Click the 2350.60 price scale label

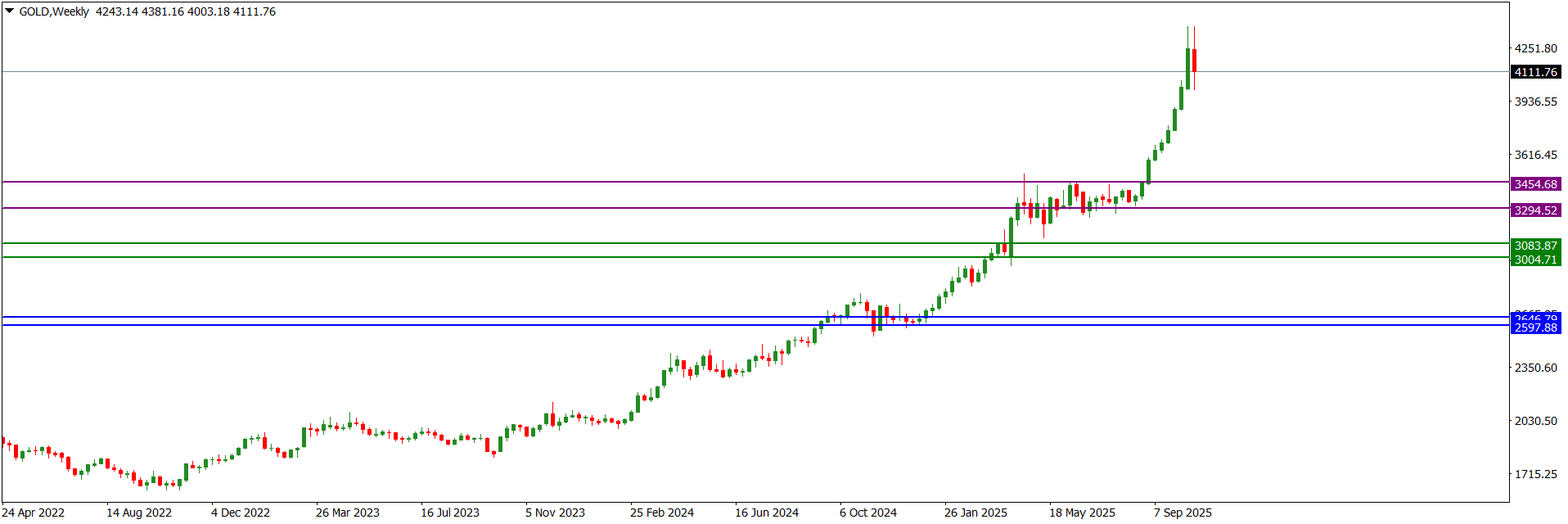(1535, 368)
